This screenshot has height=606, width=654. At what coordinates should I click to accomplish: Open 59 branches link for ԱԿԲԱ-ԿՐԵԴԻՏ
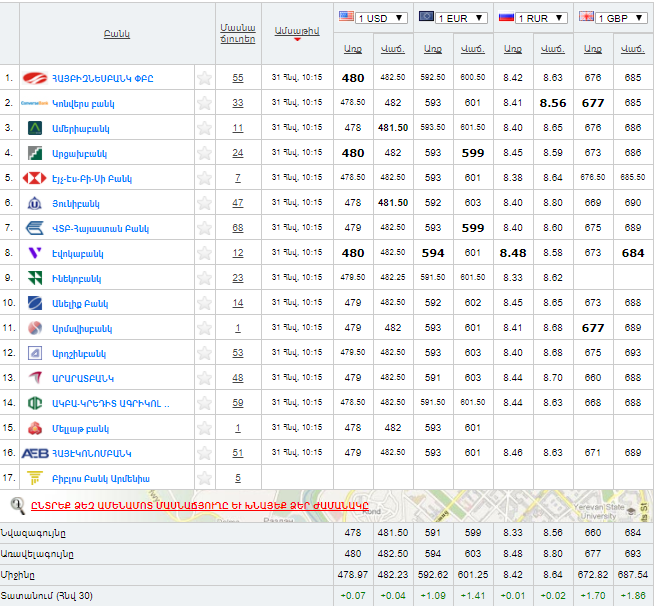coord(238,403)
